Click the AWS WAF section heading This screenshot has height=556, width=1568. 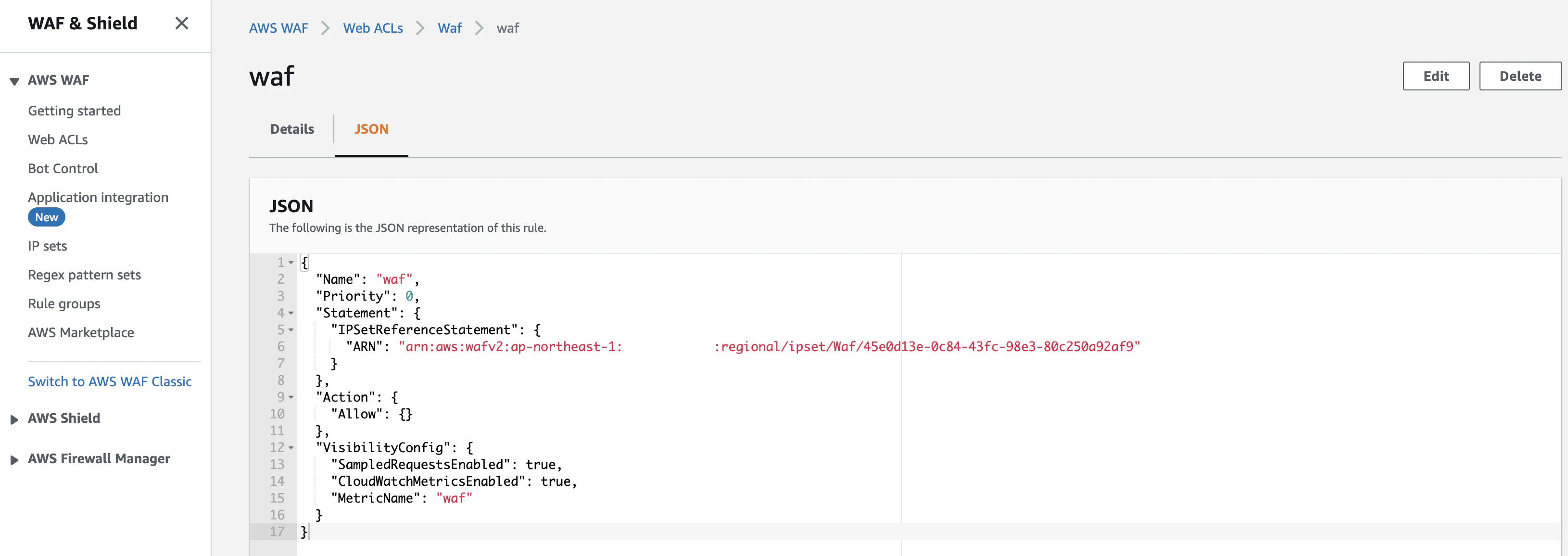(x=58, y=80)
